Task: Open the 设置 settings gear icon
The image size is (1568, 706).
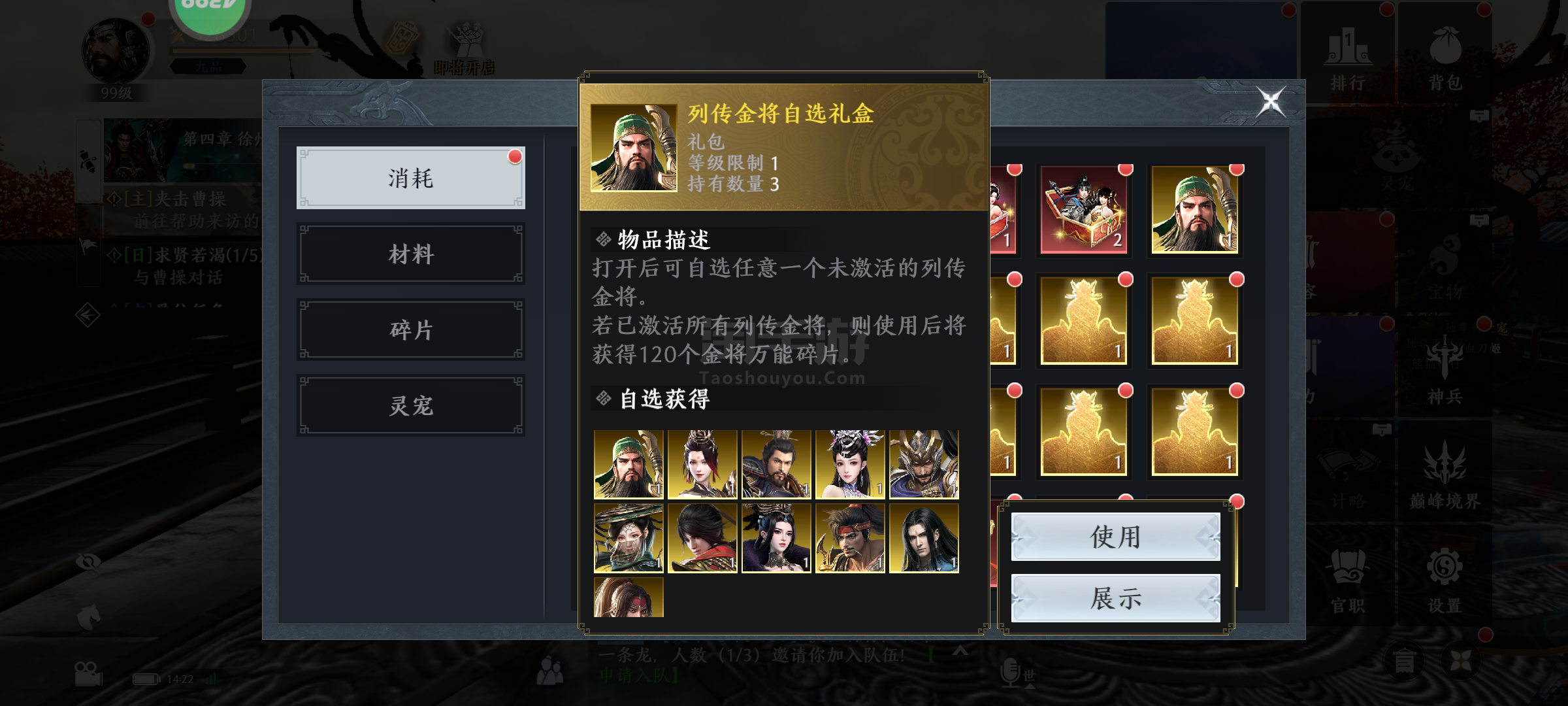Action: point(1445,580)
